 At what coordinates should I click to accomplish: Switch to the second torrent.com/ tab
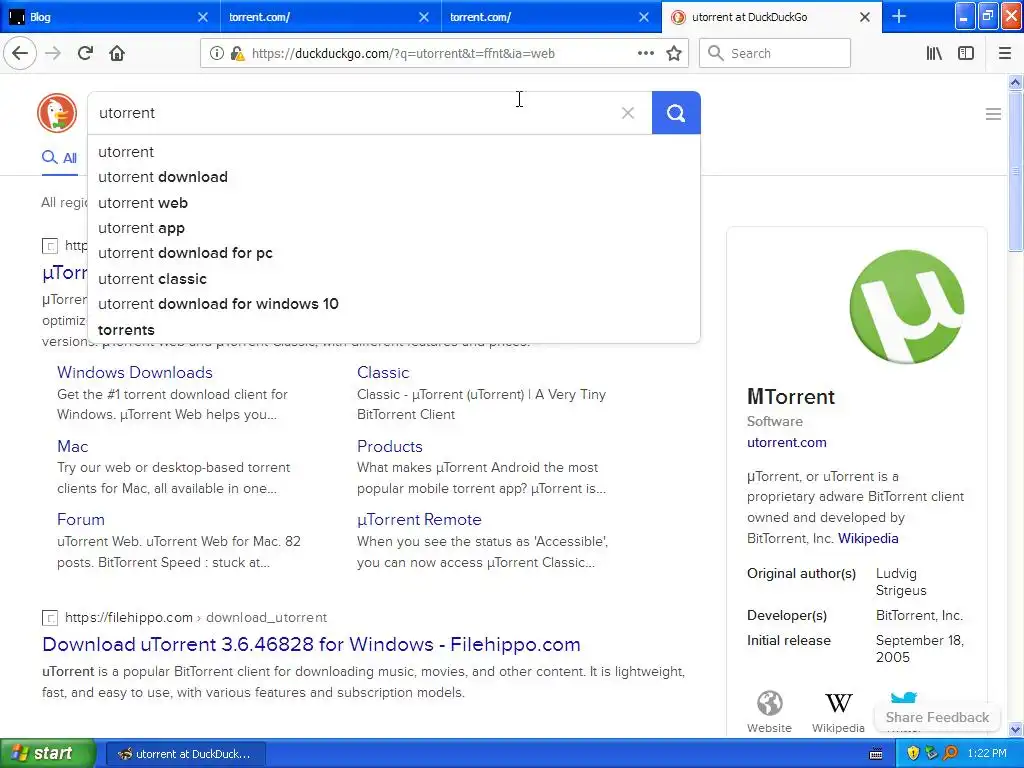(x=551, y=17)
